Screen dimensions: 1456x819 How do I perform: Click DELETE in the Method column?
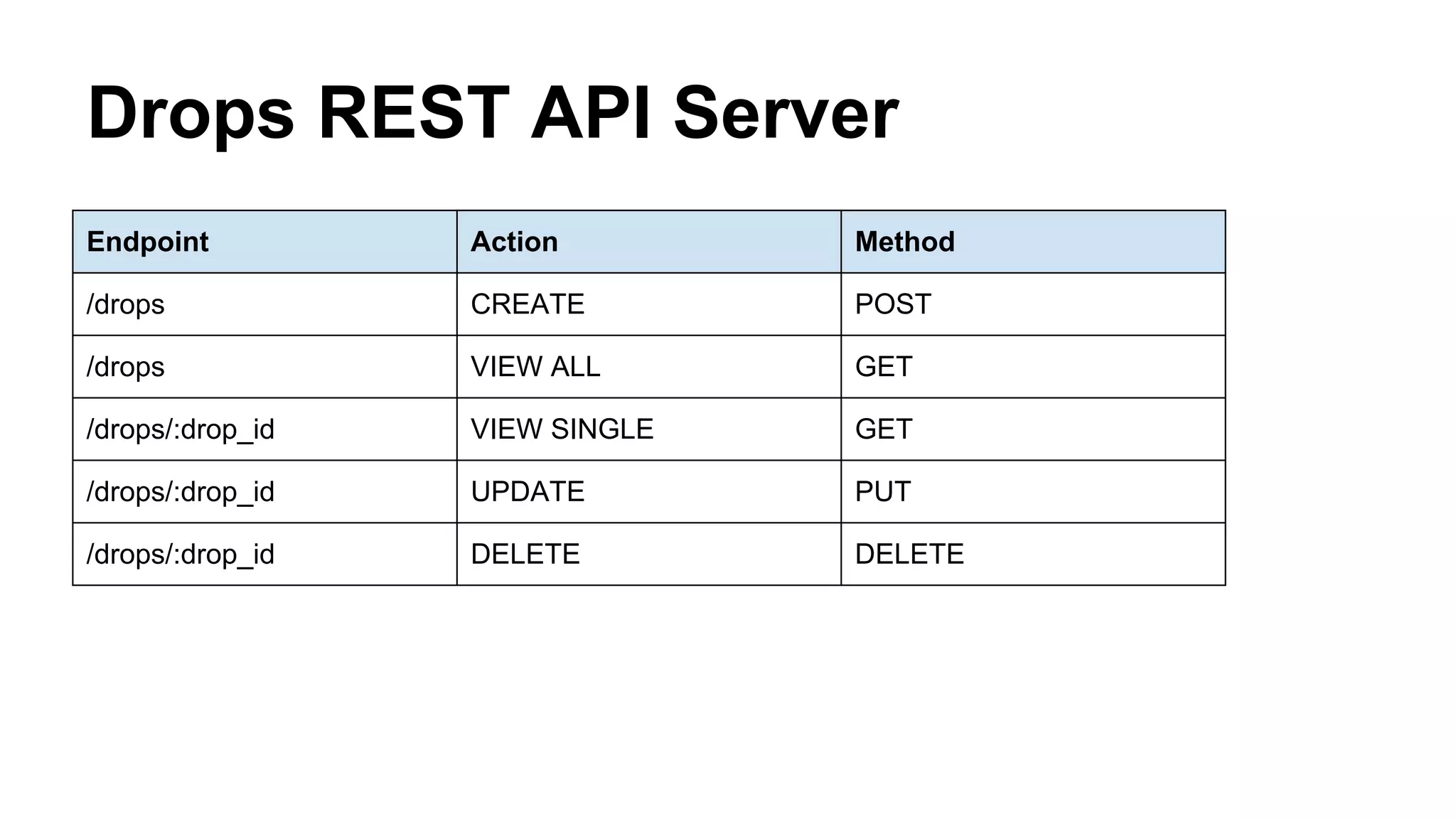click(1033, 555)
